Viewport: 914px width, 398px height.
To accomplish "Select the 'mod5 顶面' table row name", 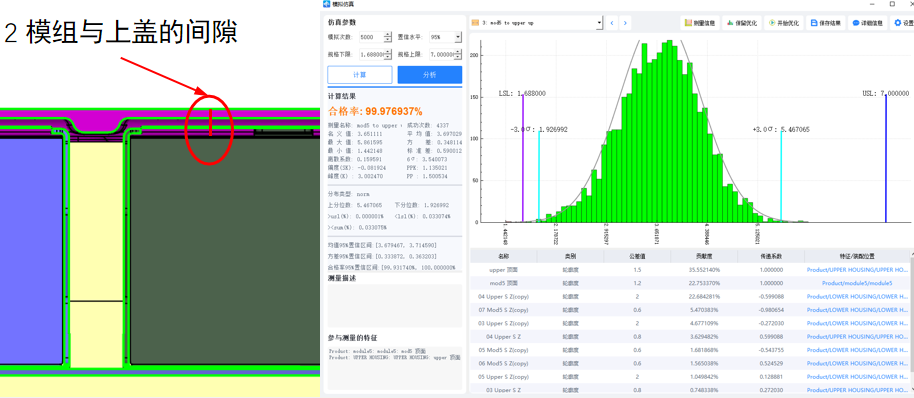I will point(504,283).
